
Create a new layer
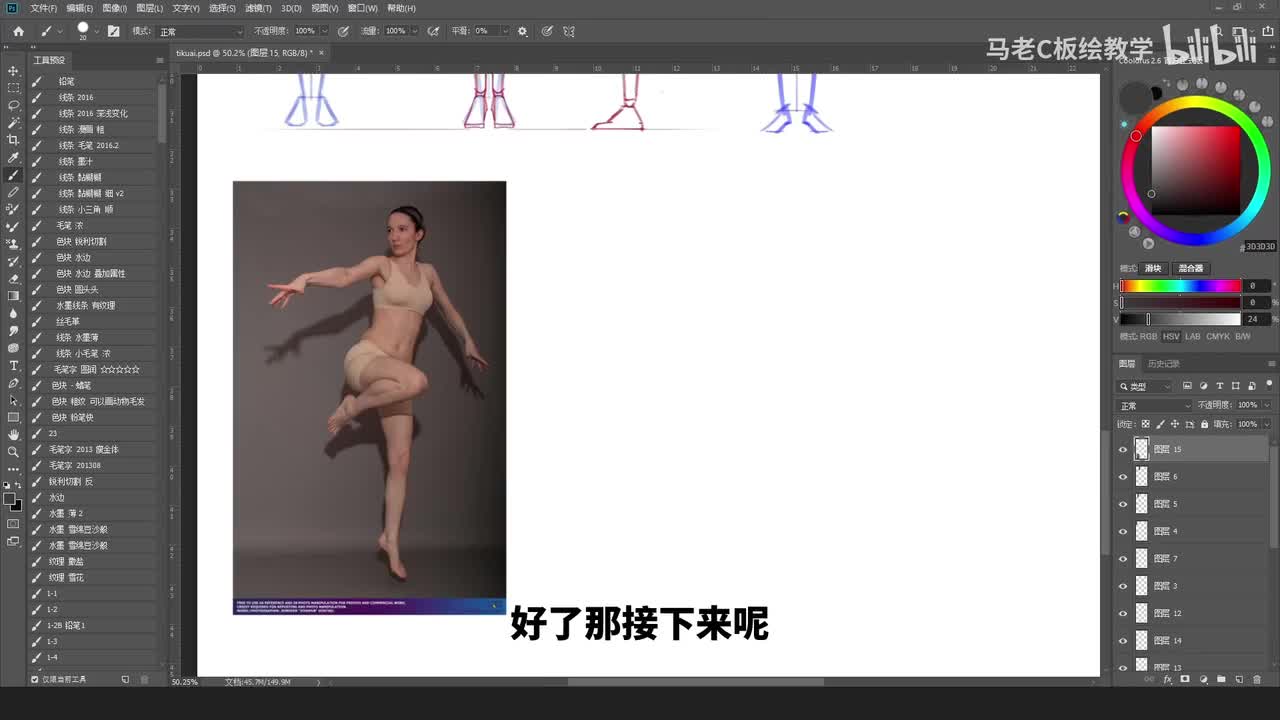point(1239,679)
